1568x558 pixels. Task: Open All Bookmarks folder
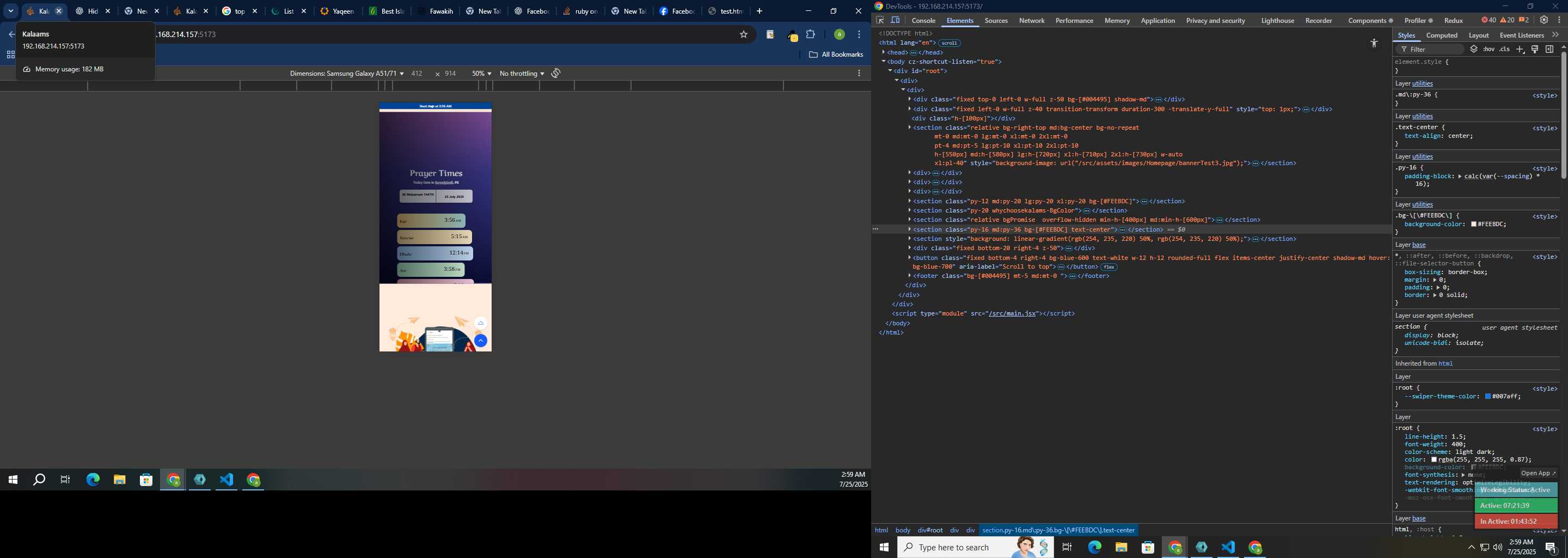(836, 55)
